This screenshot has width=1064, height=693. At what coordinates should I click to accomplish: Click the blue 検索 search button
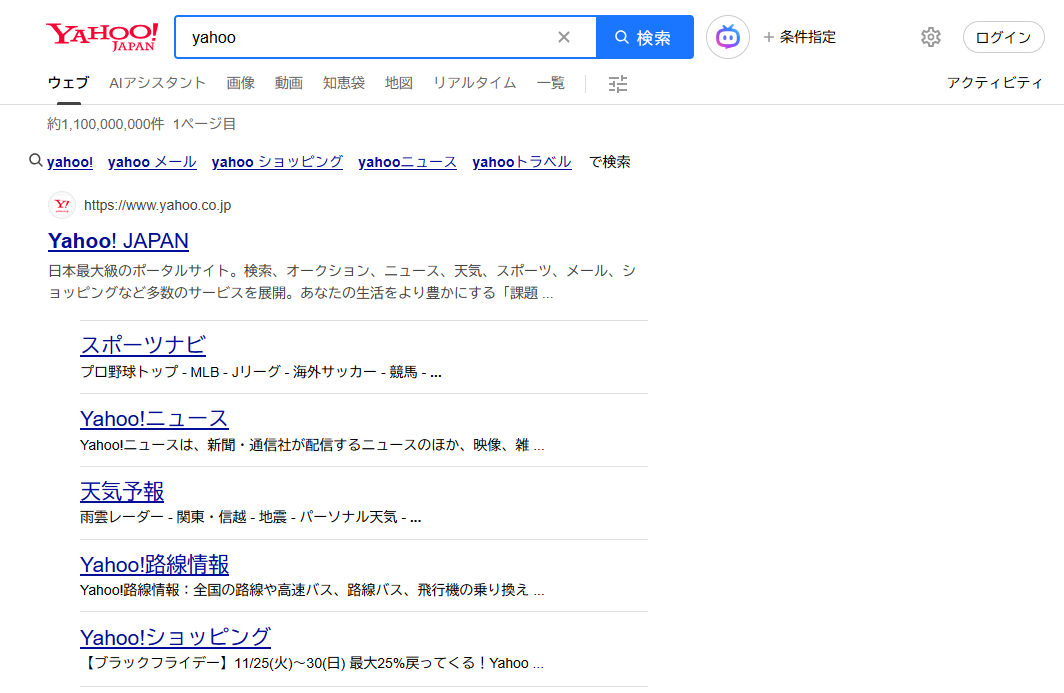644,37
